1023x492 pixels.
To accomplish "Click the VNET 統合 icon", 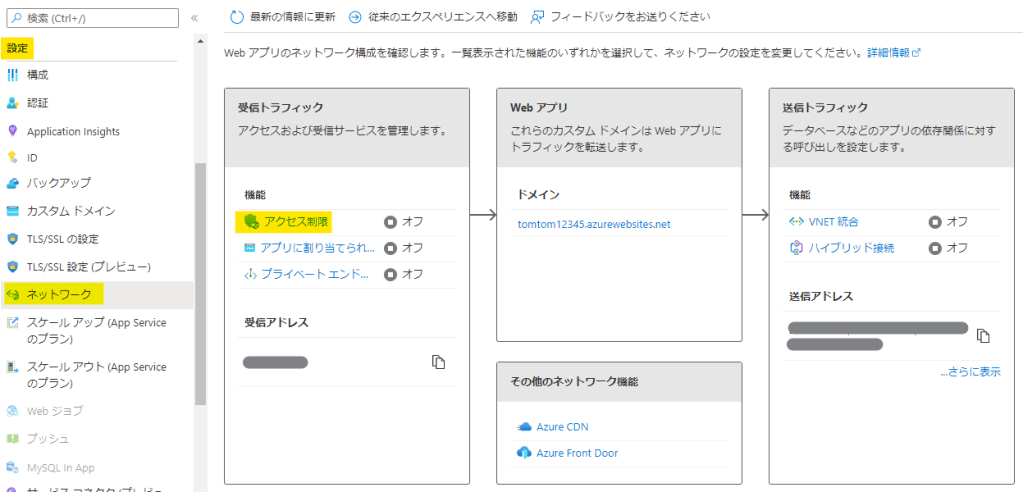I will (x=797, y=221).
